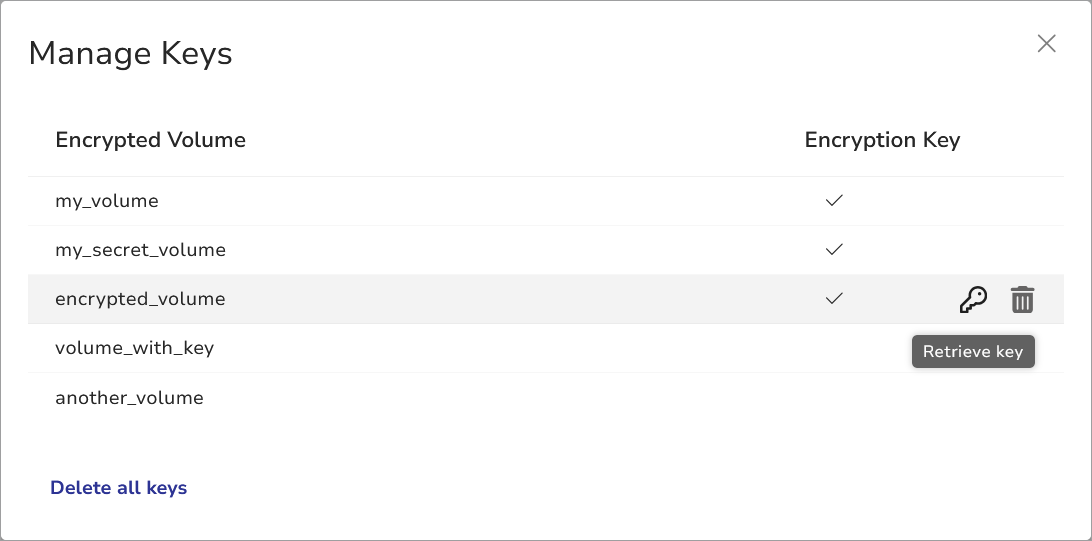Screen dimensions: 1092x541
Task: Close the Manage Keys dialog
Action: click(x=1046, y=44)
